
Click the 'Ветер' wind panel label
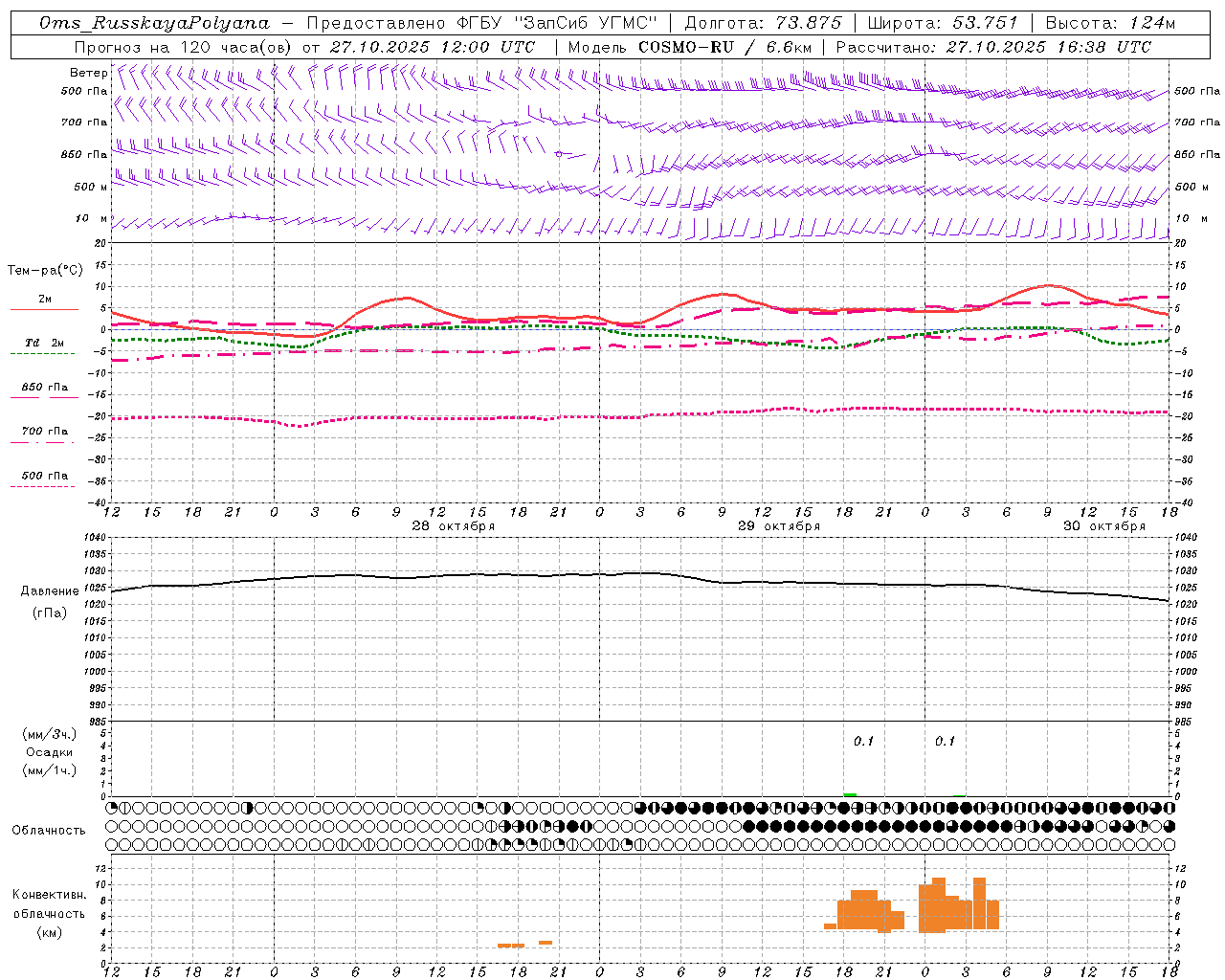pos(89,73)
